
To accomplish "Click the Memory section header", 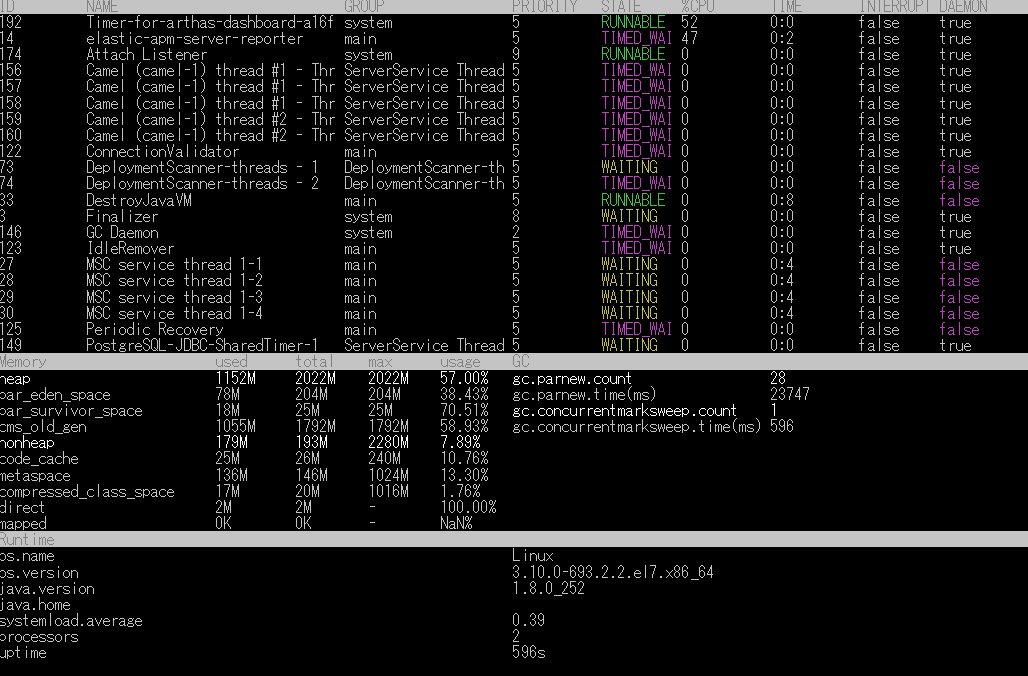I will tap(23, 362).
